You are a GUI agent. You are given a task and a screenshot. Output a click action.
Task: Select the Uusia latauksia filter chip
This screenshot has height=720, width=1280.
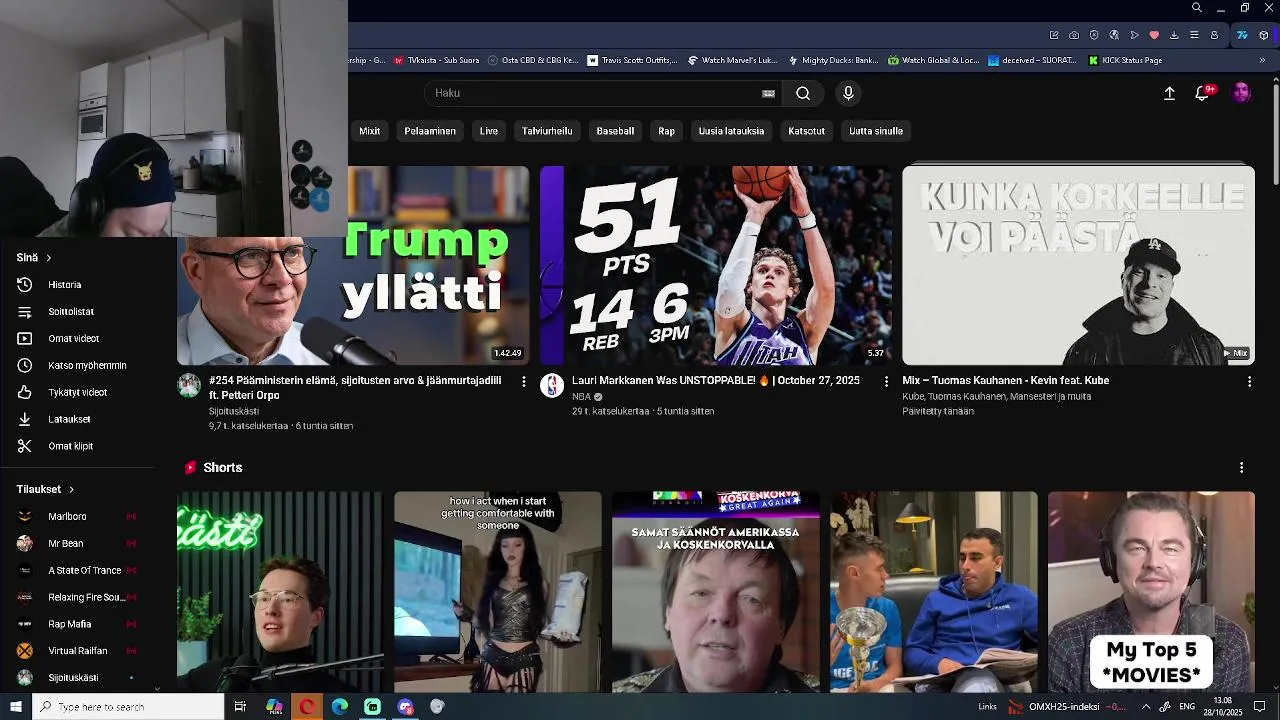731,131
